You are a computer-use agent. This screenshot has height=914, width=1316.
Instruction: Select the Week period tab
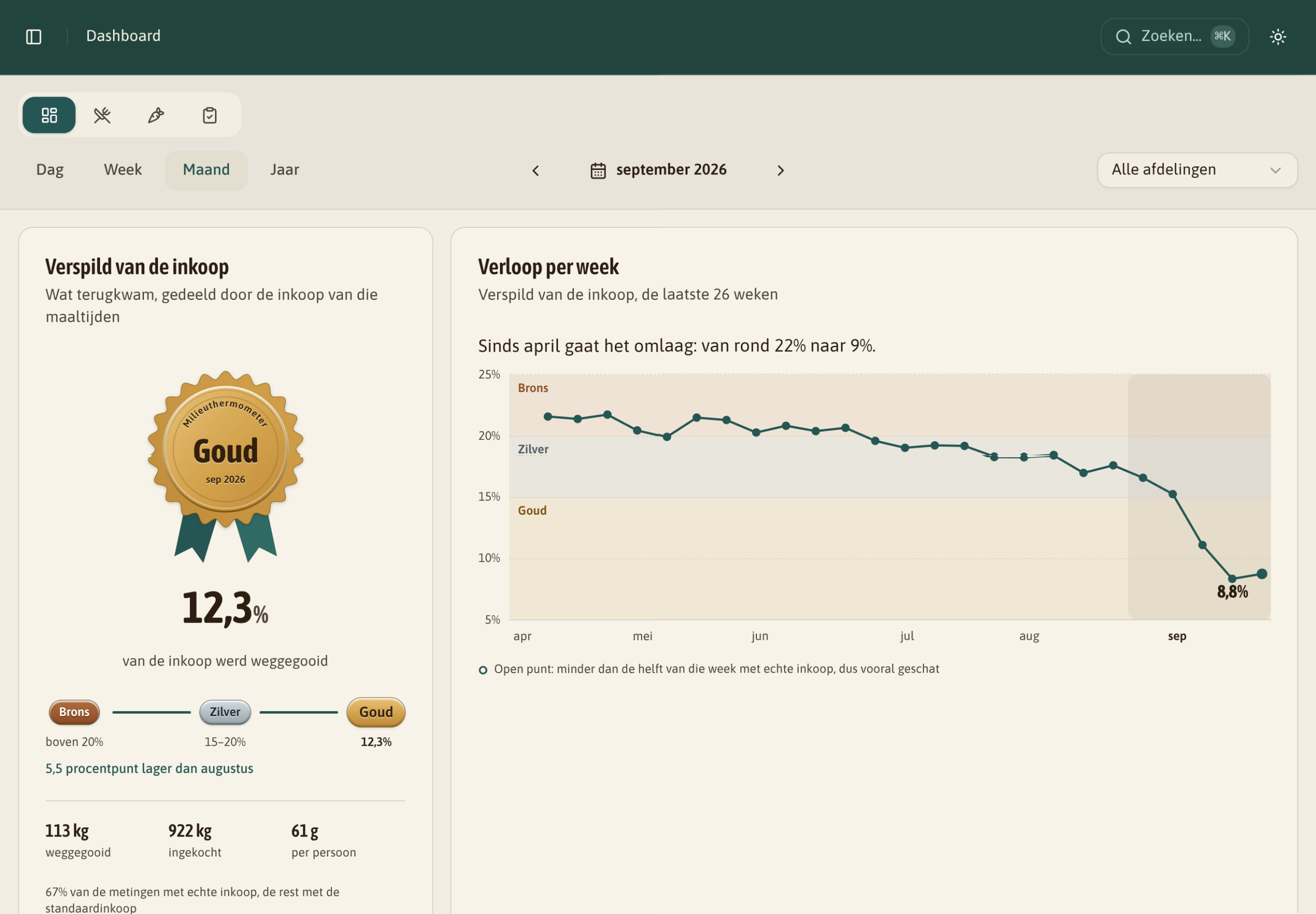coord(122,170)
